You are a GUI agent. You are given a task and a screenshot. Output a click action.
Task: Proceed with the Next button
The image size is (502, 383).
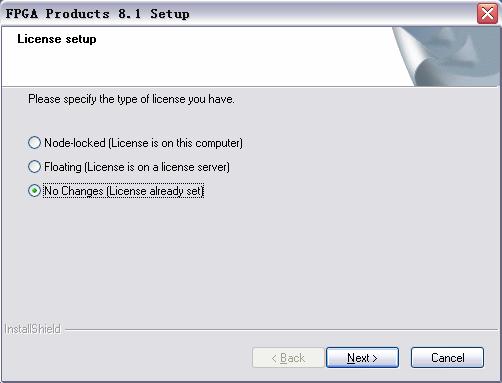pyautogui.click(x=362, y=358)
